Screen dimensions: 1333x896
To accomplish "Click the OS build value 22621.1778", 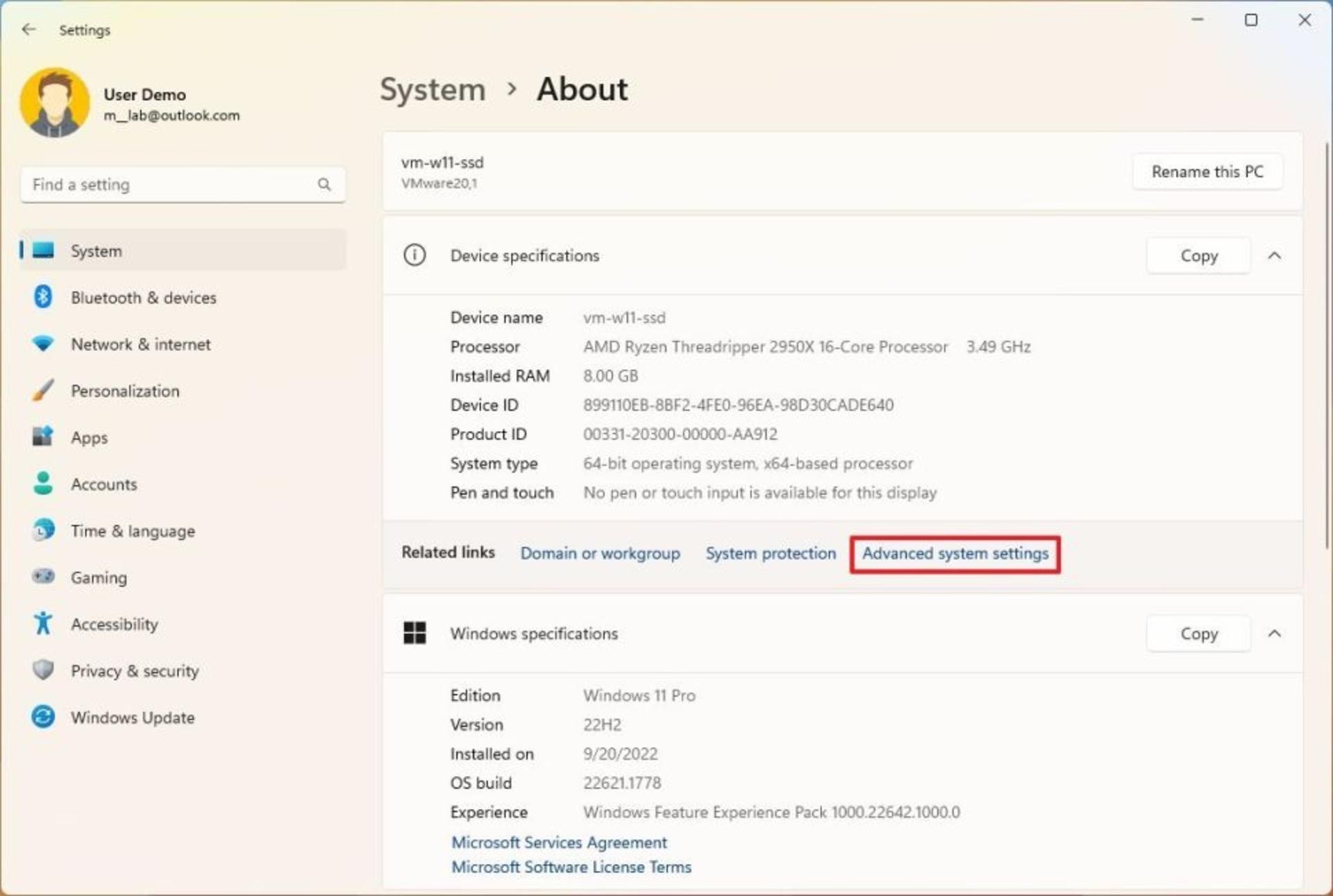I will pyautogui.click(x=621, y=783).
